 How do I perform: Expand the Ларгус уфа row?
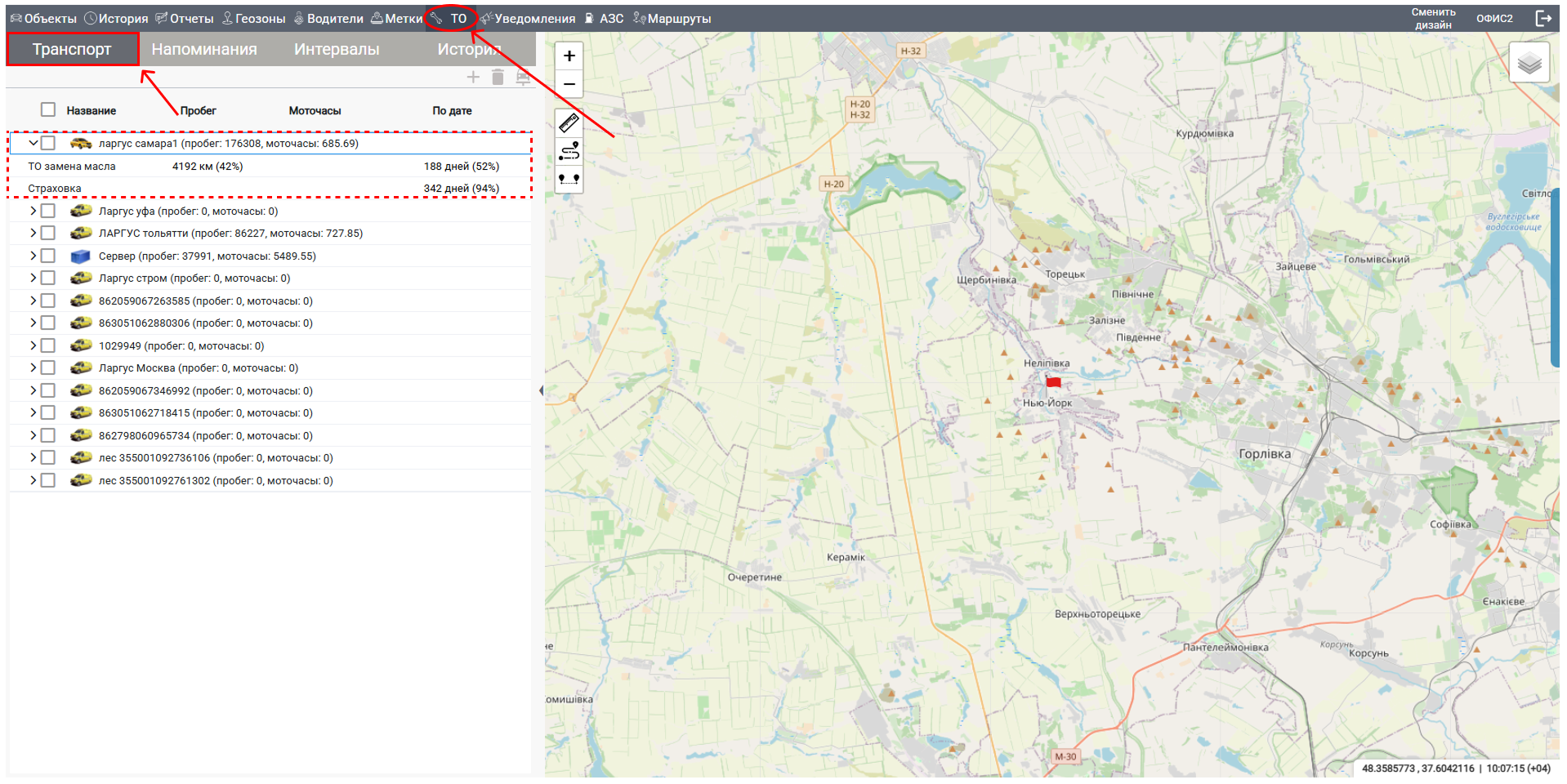pos(33,211)
